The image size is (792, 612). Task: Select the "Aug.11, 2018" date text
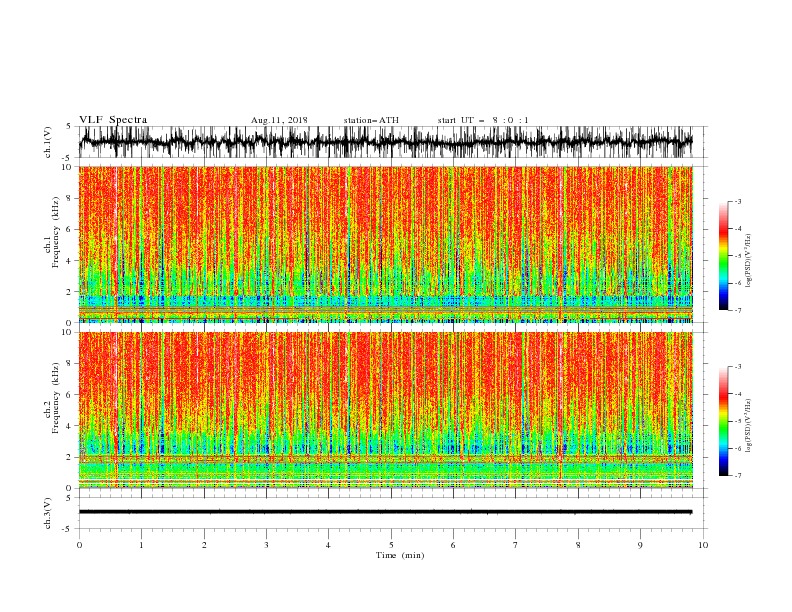tap(279, 120)
